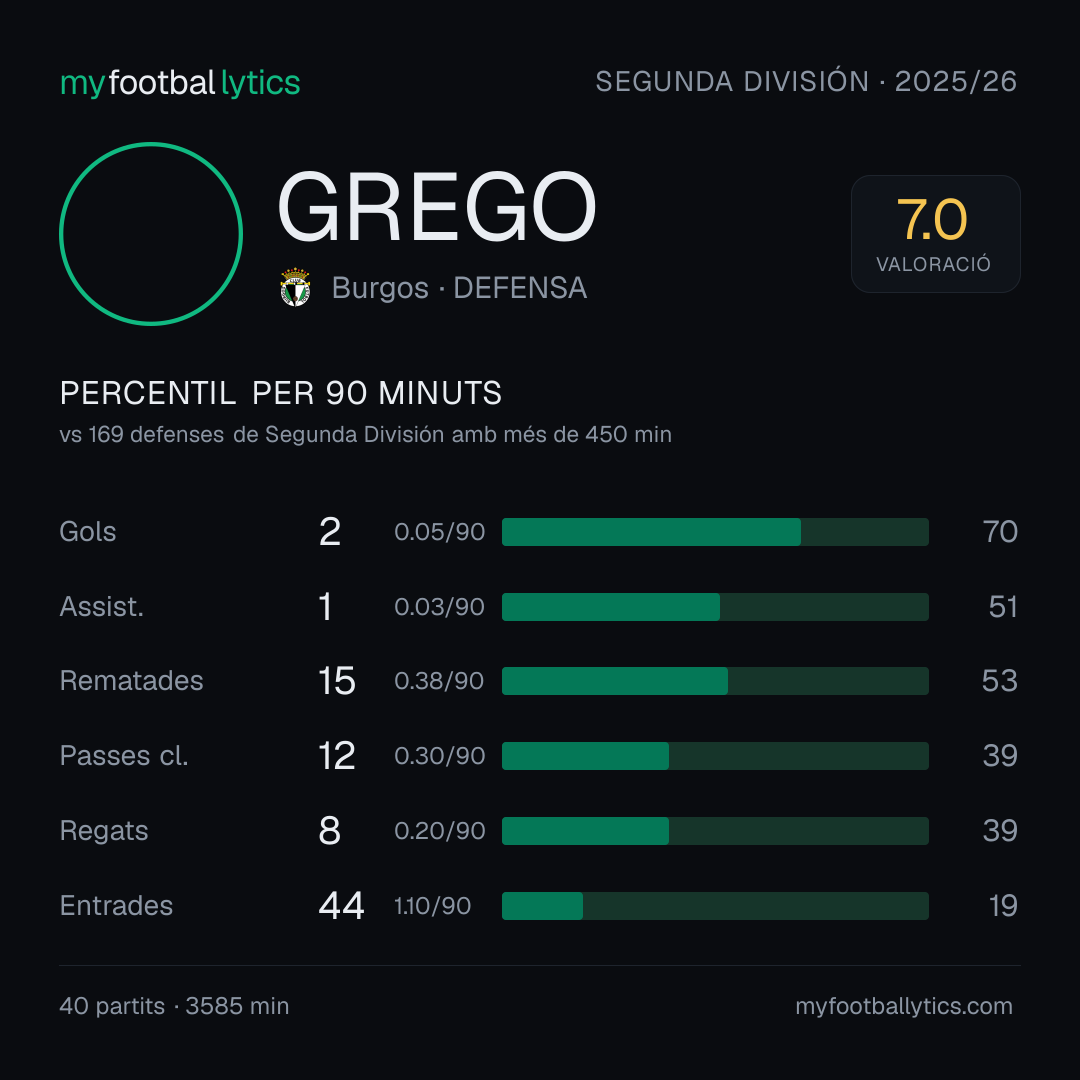Click the Assist. percentile bar
1080x1080 pixels.
click(715, 607)
